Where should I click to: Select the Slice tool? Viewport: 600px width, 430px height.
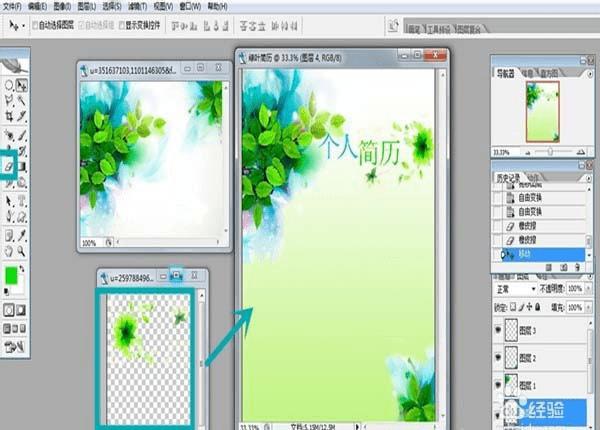coord(22,116)
